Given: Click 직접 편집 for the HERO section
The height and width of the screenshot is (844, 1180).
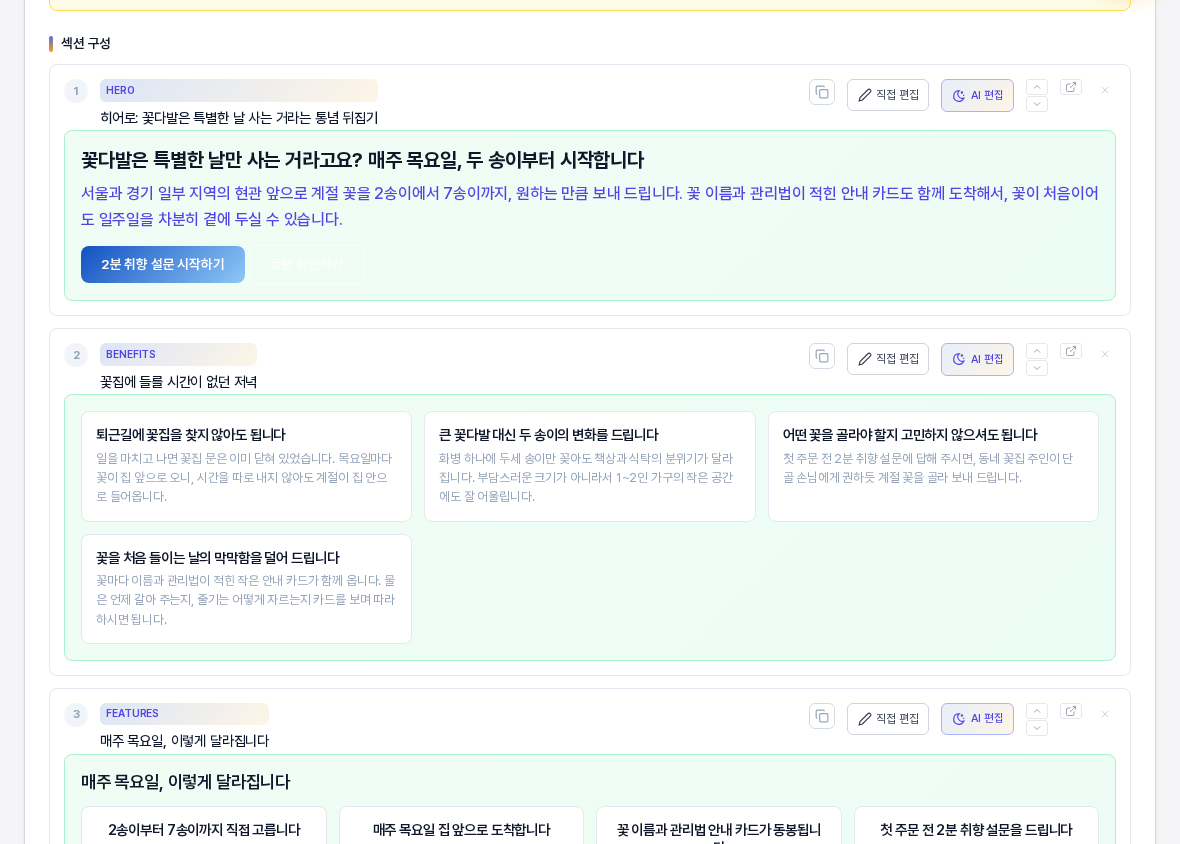Looking at the screenshot, I should [888, 96].
